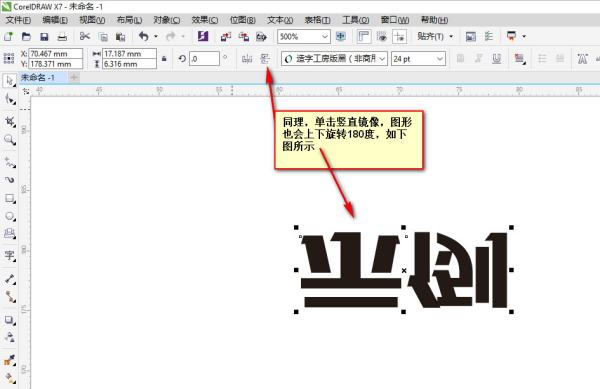This screenshot has width=600, height=389.
Task: Toggle show guidelines
Action: click(x=399, y=37)
